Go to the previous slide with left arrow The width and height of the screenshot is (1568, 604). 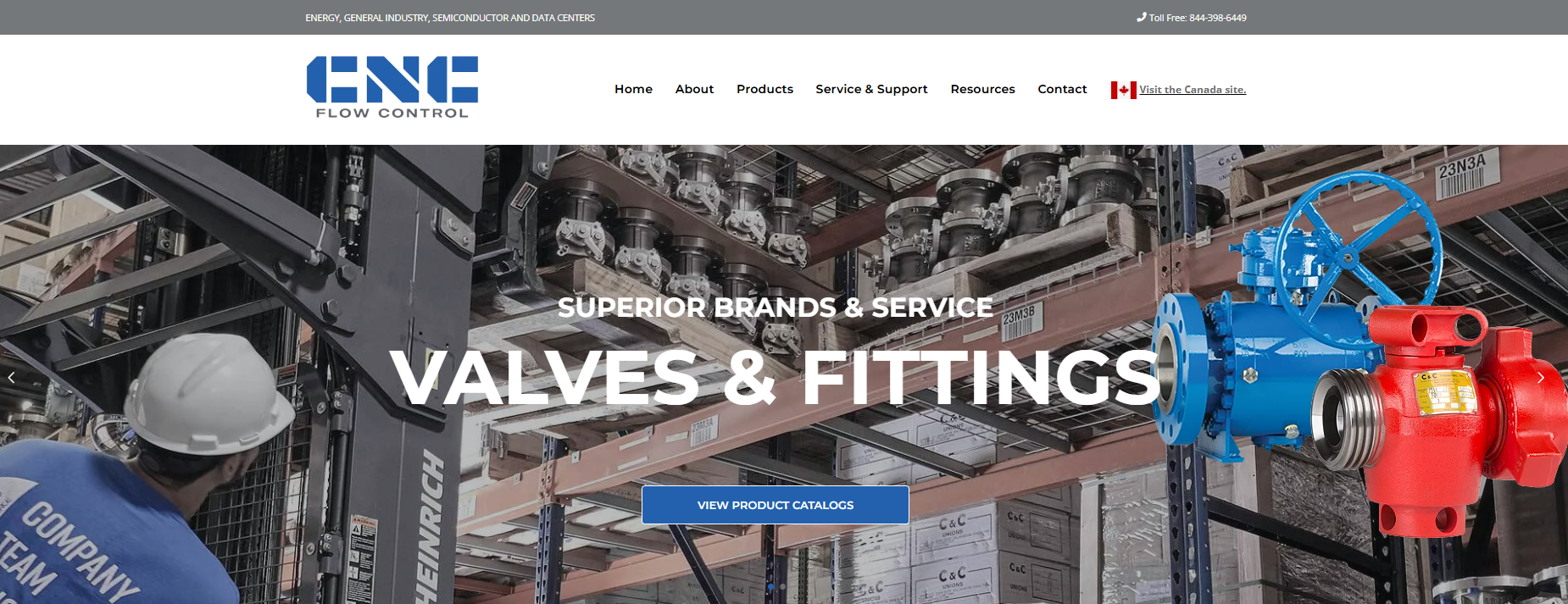click(11, 378)
